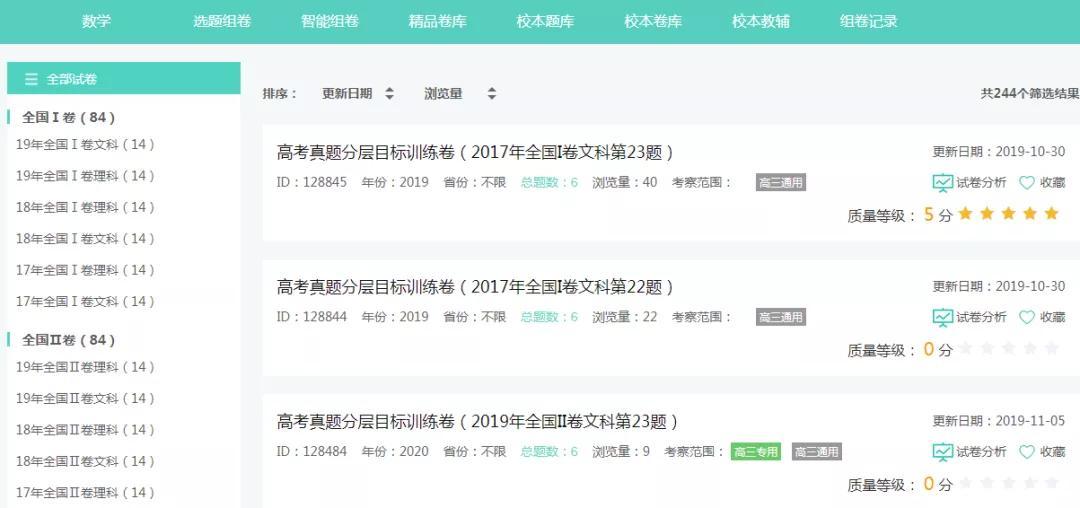Sort results by 浏览量 arrows

coord(491,94)
